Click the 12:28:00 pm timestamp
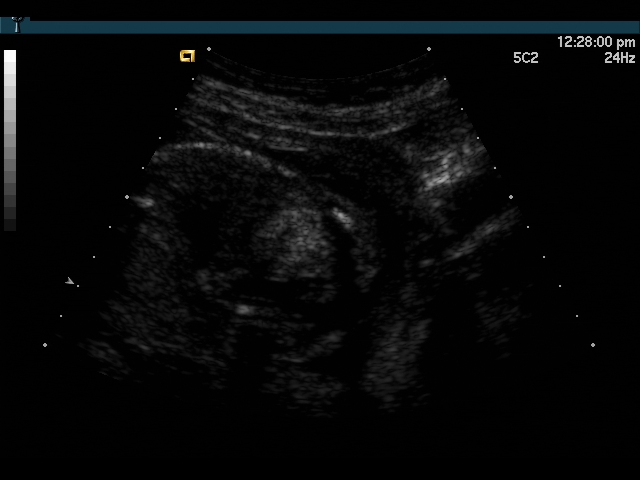The image size is (640, 480). point(596,42)
